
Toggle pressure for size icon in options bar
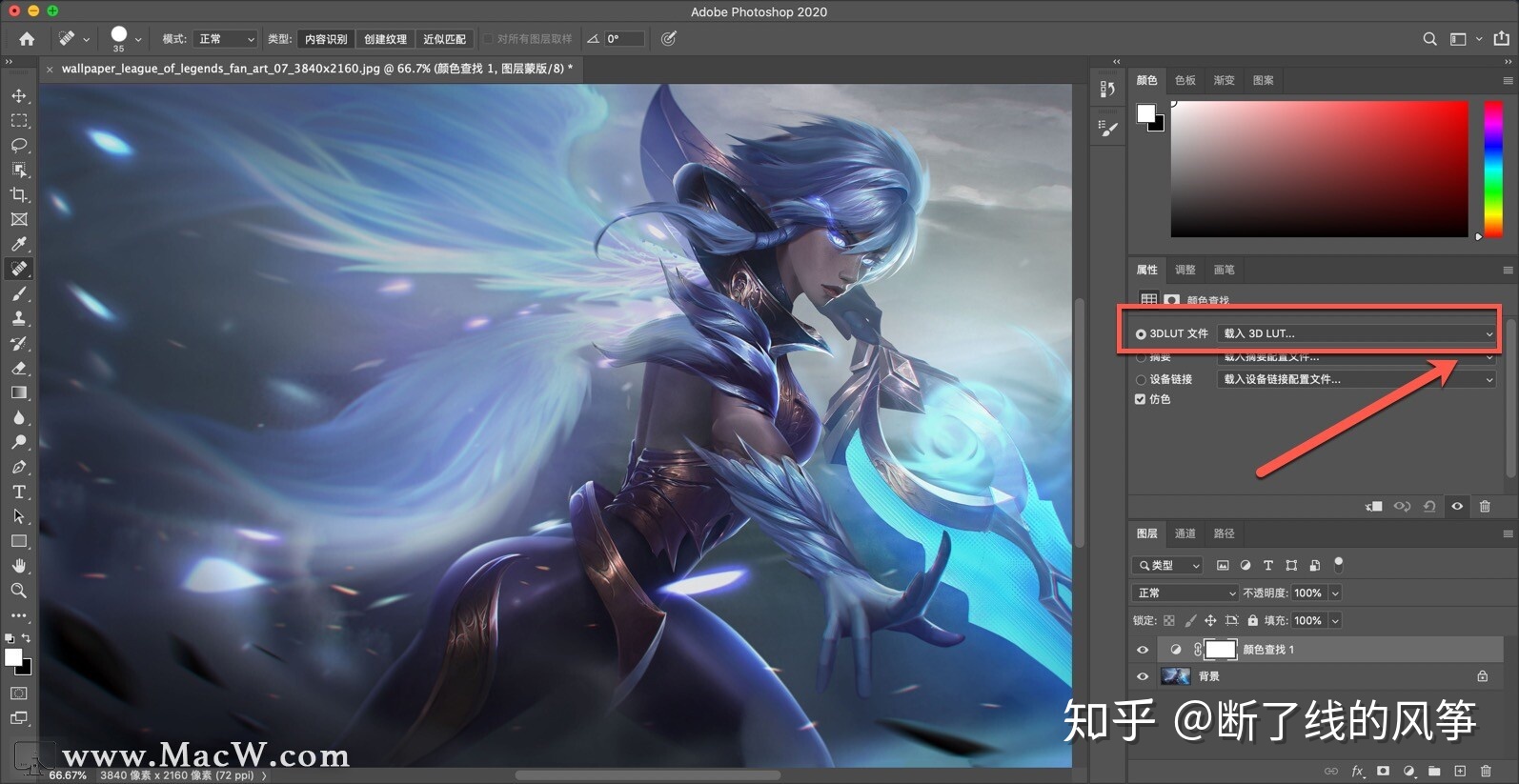pyautogui.click(x=669, y=39)
